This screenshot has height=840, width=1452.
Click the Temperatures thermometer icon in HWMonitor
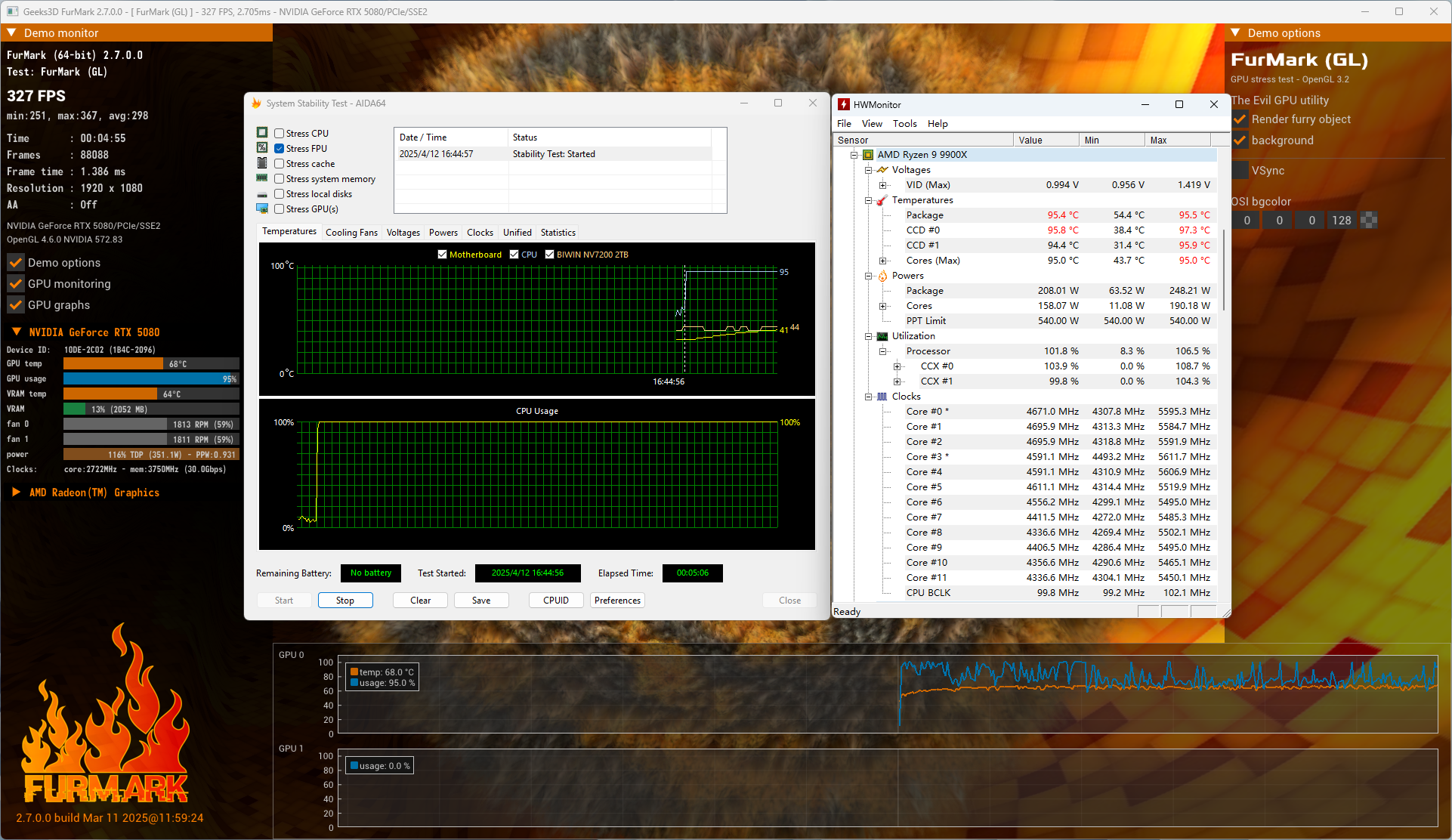[x=882, y=200]
